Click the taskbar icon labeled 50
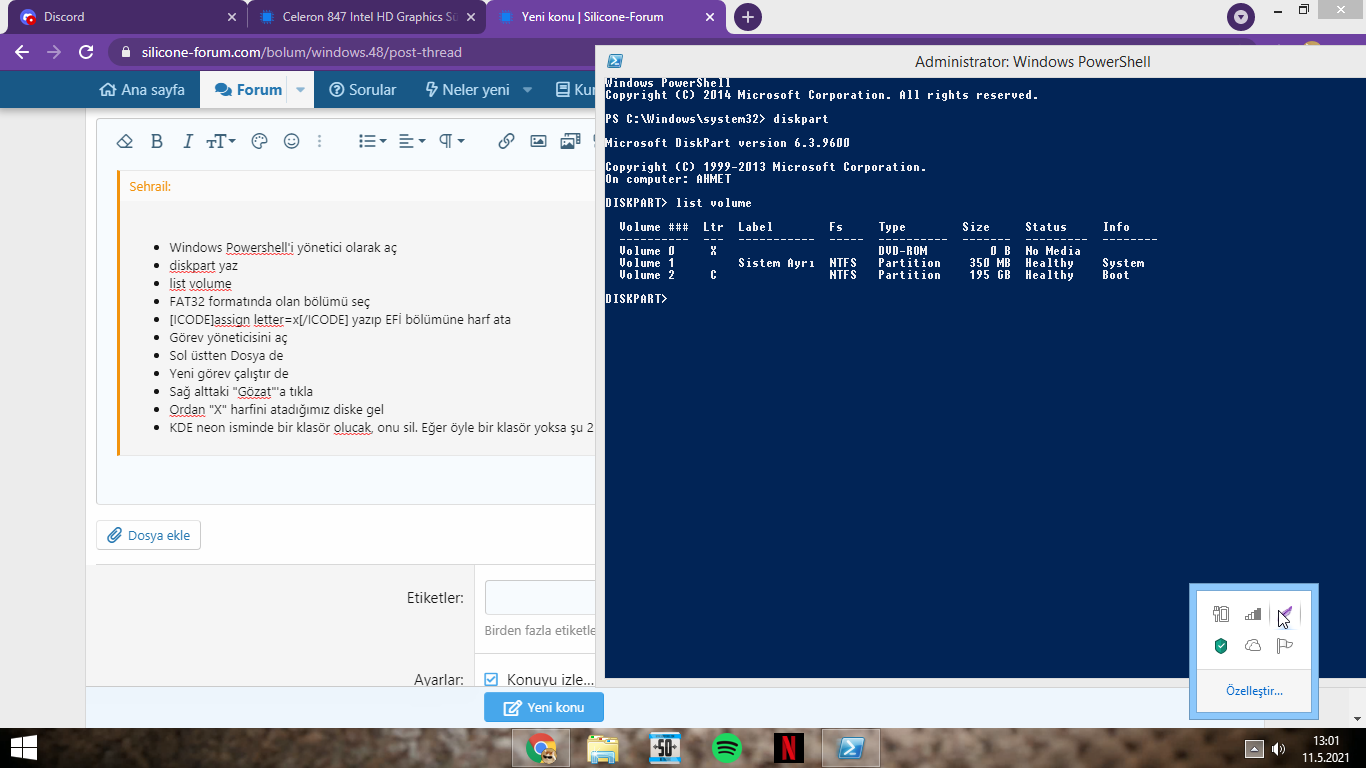The image size is (1366, 768). point(665,748)
